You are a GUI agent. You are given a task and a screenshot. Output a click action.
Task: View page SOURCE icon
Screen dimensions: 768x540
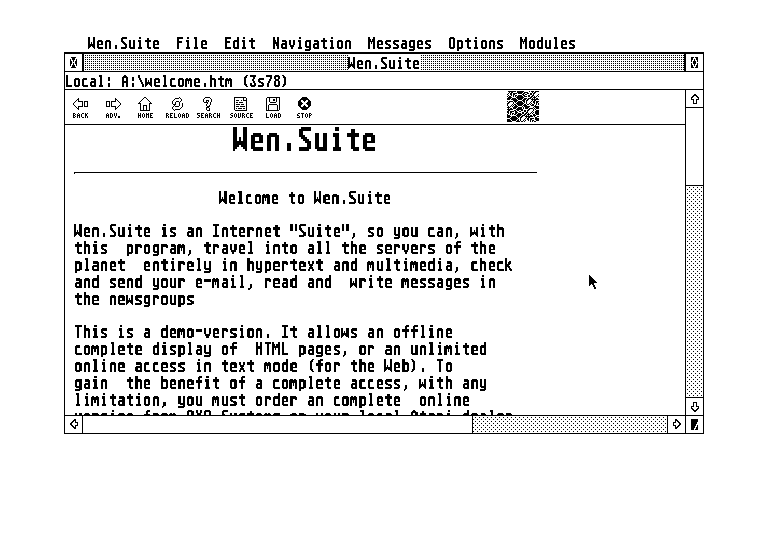coord(241,107)
